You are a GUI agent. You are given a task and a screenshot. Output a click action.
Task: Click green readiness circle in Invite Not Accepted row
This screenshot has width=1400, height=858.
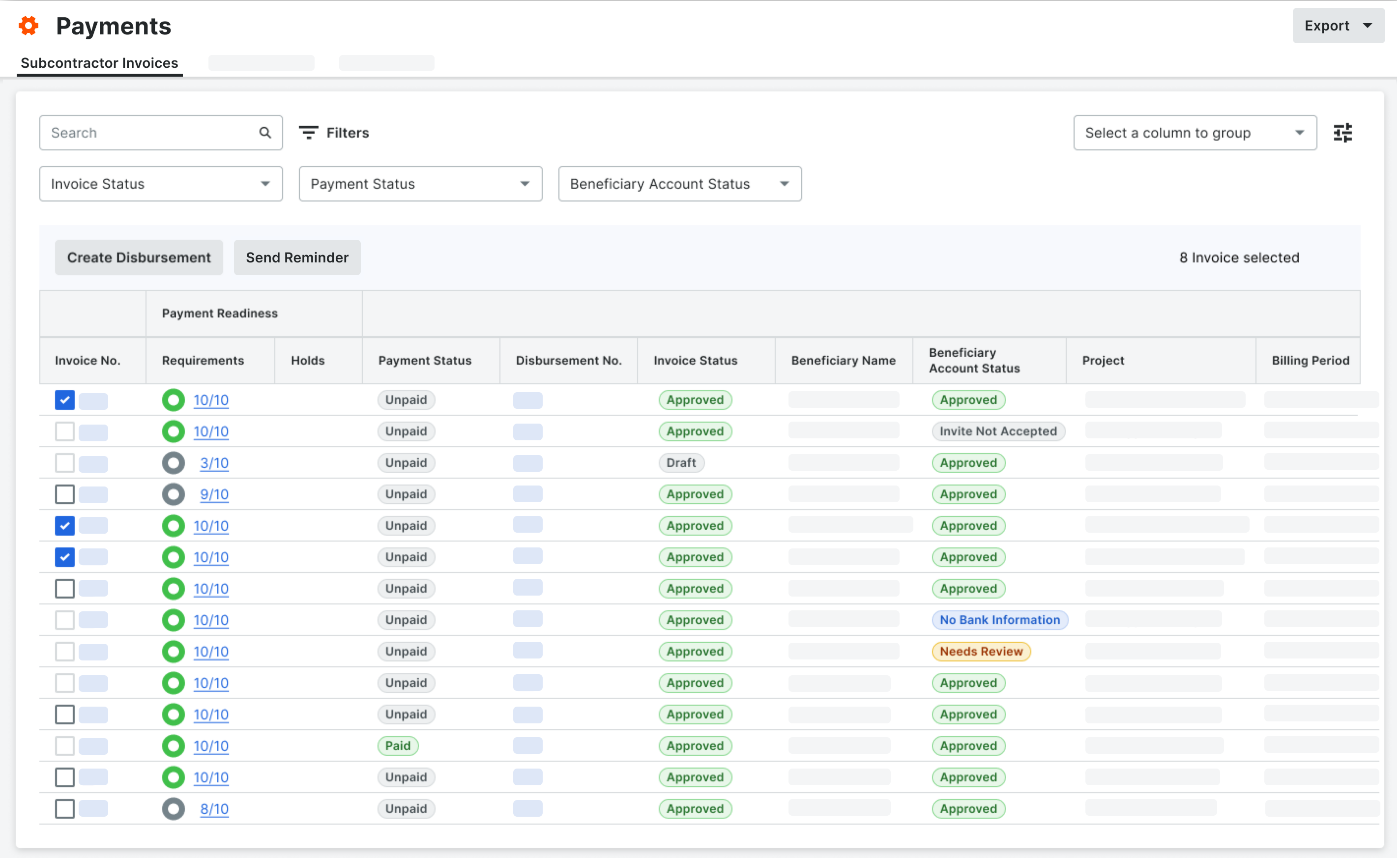click(174, 431)
